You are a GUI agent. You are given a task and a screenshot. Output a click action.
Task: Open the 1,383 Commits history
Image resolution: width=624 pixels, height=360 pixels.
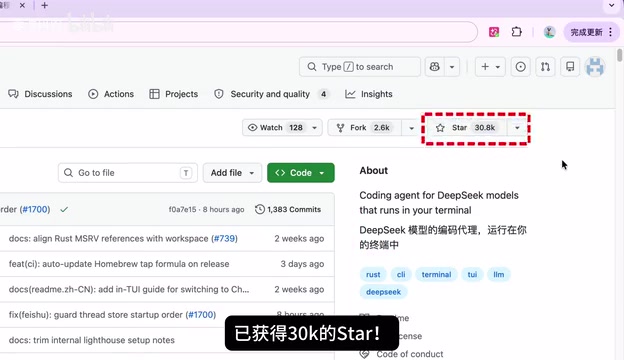point(288,209)
